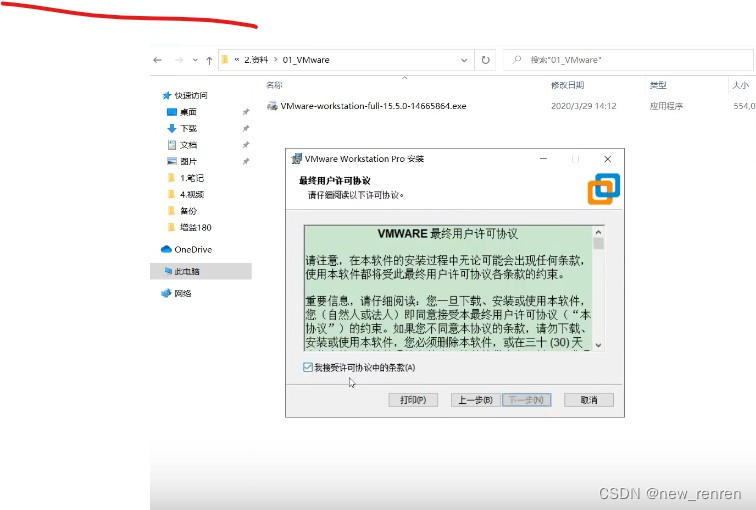Sort files by 修改日期 column header
The height and width of the screenshot is (510, 756).
tap(567, 85)
